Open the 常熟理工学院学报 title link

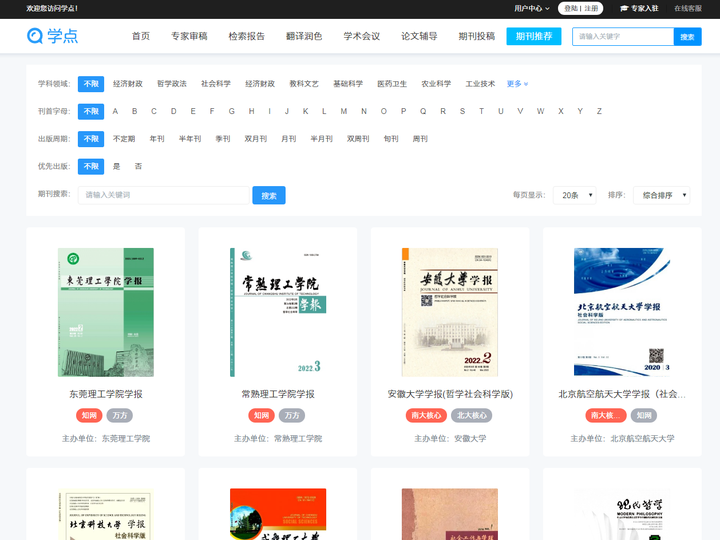[278, 394]
